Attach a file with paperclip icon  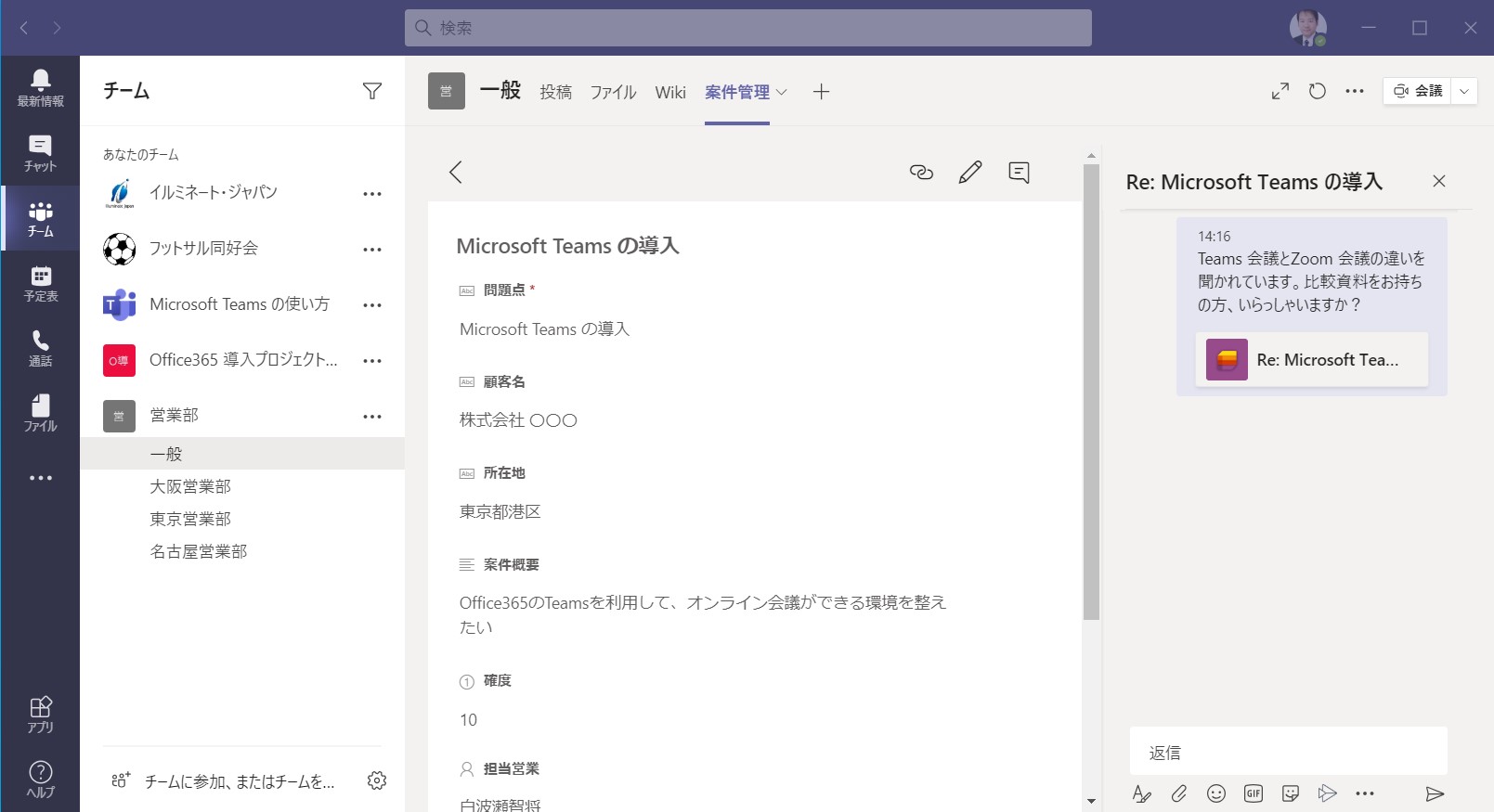pos(1179,793)
